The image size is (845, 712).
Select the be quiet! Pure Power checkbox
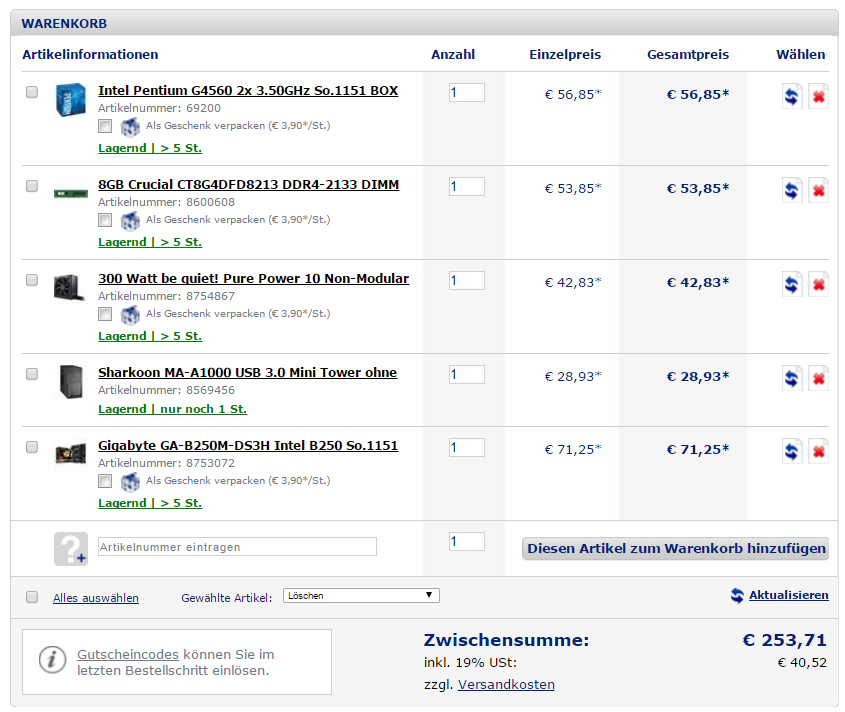32,280
